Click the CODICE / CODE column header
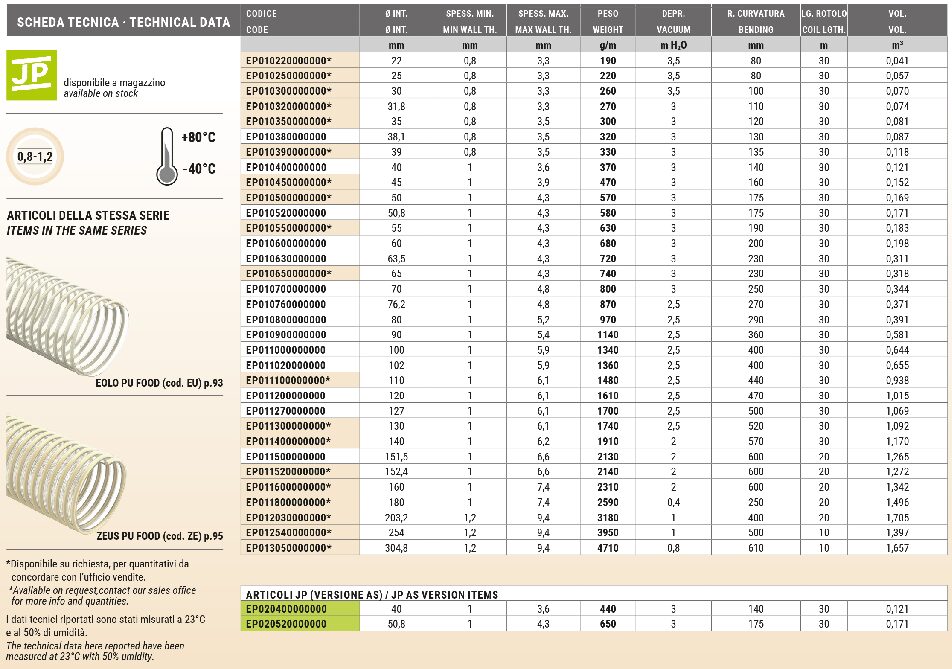Image resolution: width=952 pixels, height=669 pixels. pyautogui.click(x=261, y=21)
